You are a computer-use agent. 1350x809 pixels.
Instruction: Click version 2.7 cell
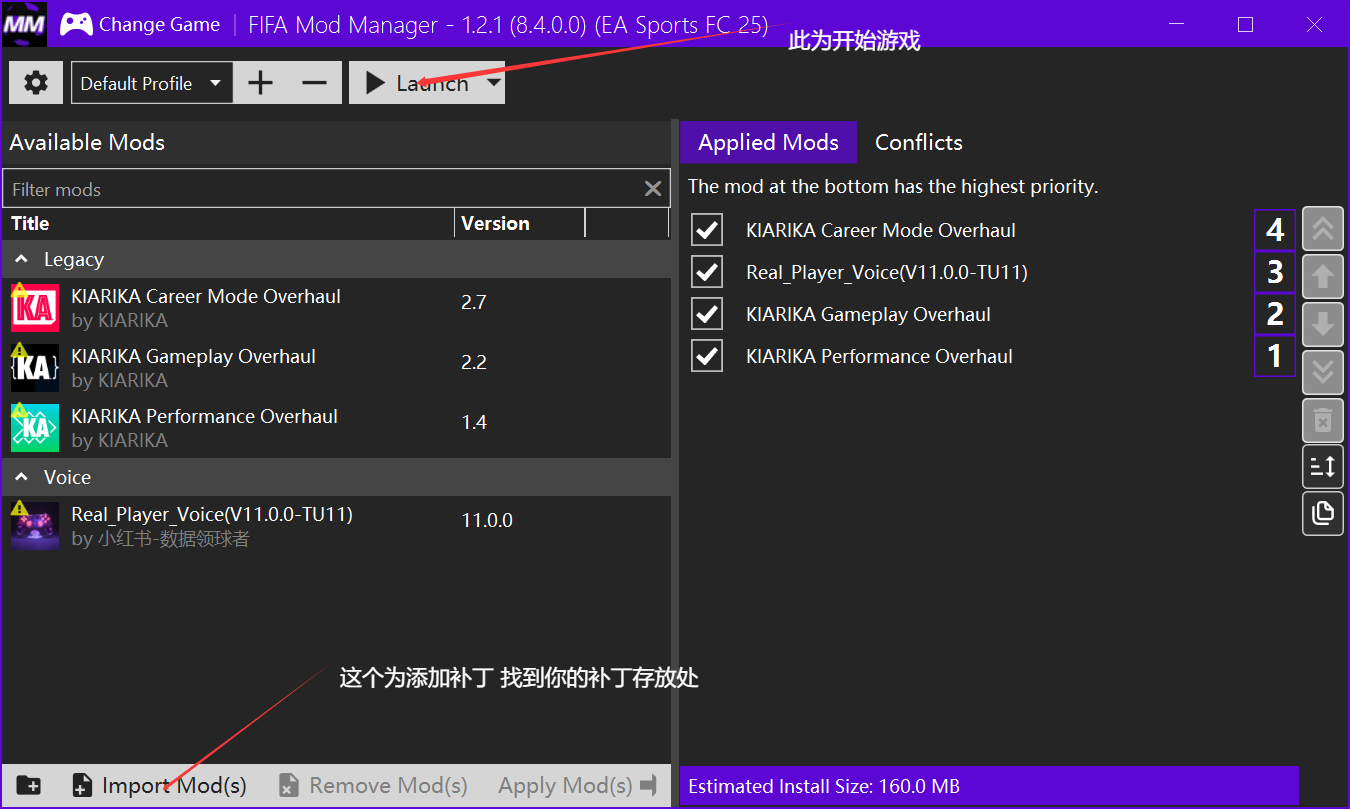474,302
